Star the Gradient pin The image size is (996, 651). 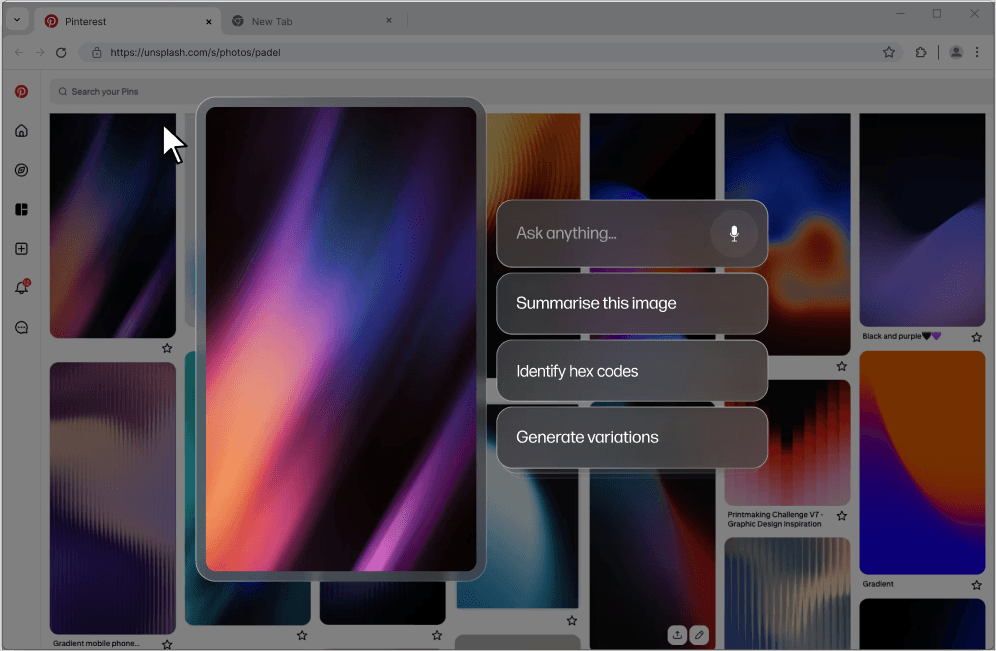tap(976, 585)
